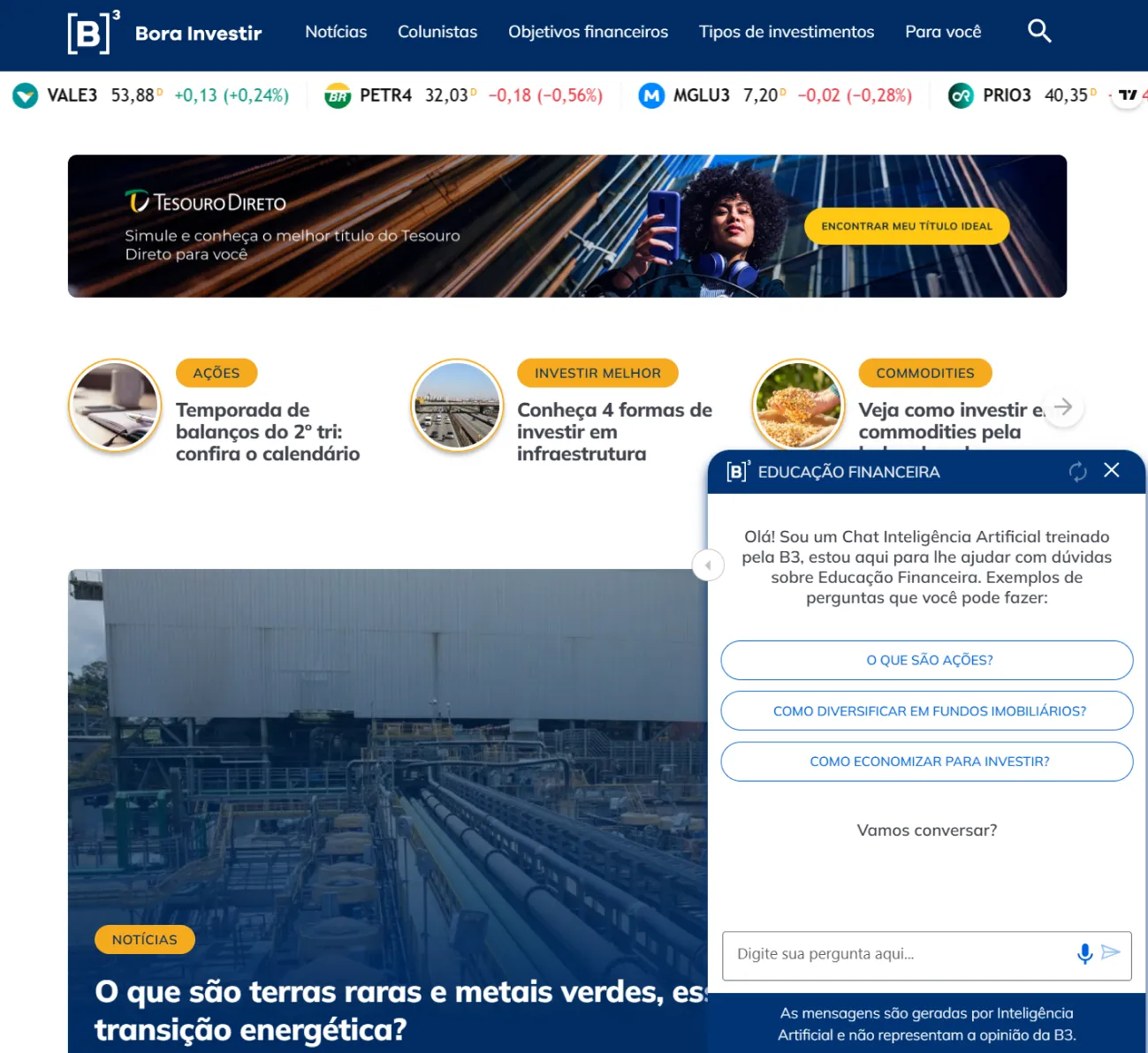Open the commodities article thumbnail
Image resolution: width=1148 pixels, height=1053 pixels.
click(x=798, y=405)
